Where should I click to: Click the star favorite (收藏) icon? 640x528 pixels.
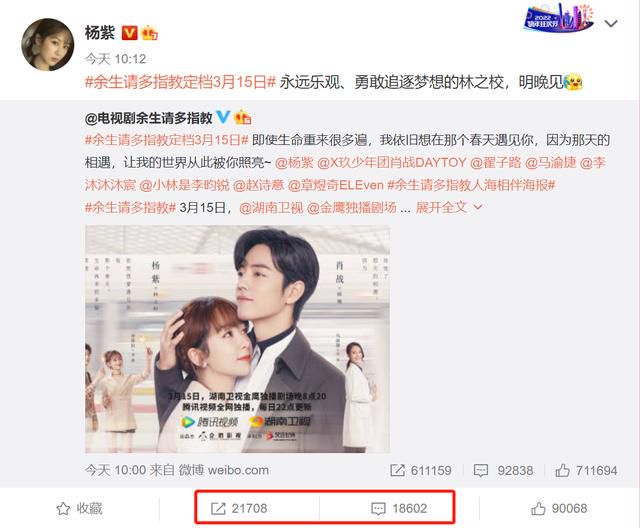click(63, 508)
